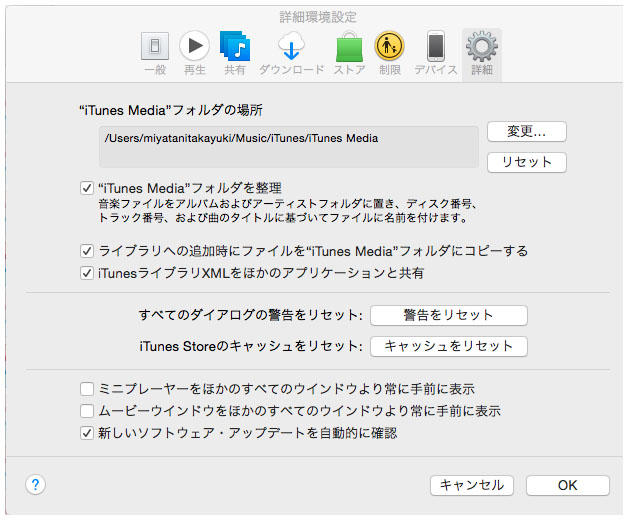Uncheck "iTunes Media"フォルダを整理 checkbox
The height and width of the screenshot is (520, 628).
point(86,187)
